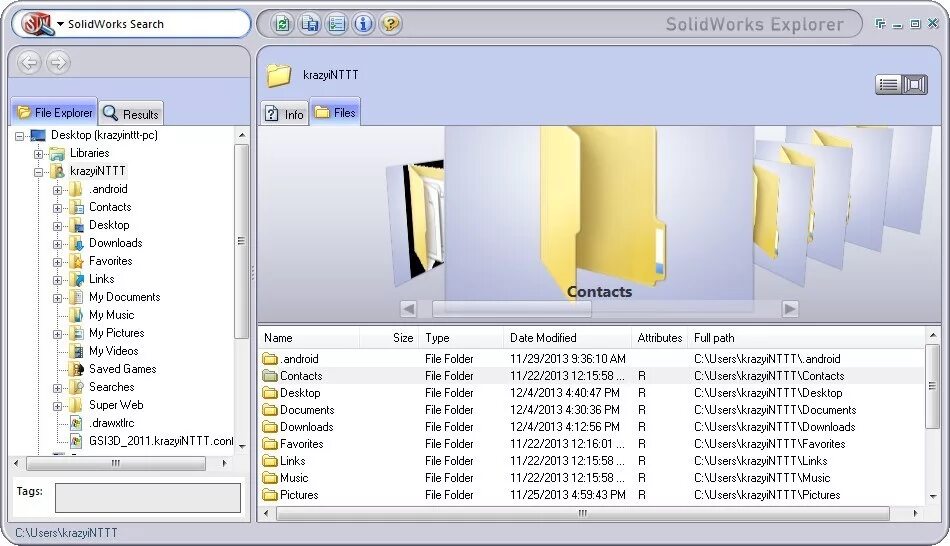
Task: Select Libraries in the folder tree
Action: (x=89, y=153)
